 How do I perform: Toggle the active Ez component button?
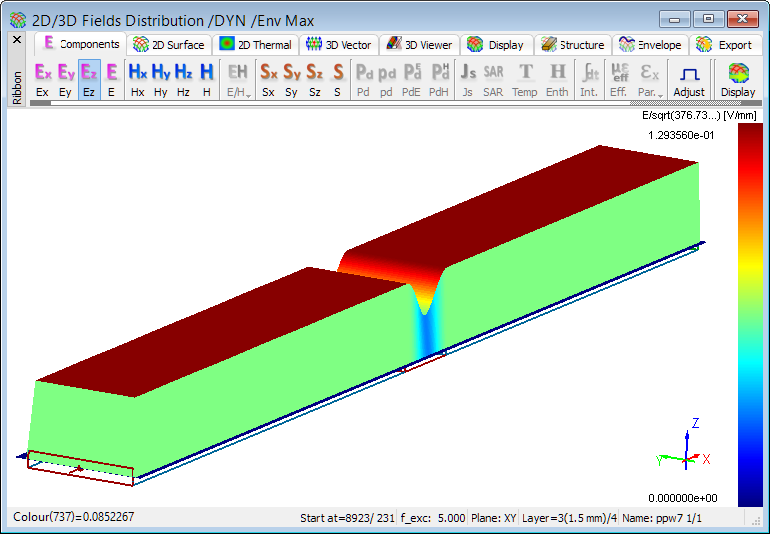(89, 80)
